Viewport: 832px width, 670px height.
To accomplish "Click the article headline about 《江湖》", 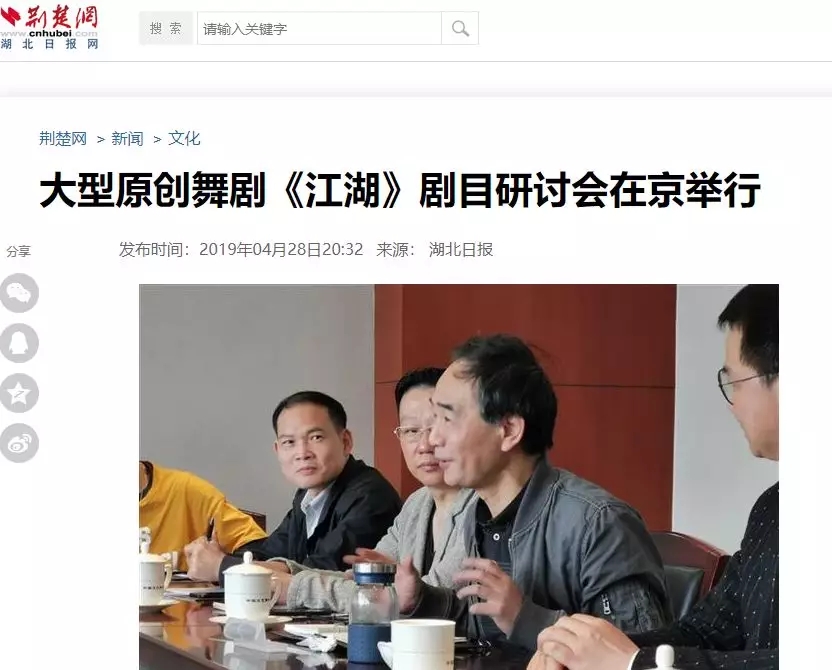I will (x=400, y=190).
